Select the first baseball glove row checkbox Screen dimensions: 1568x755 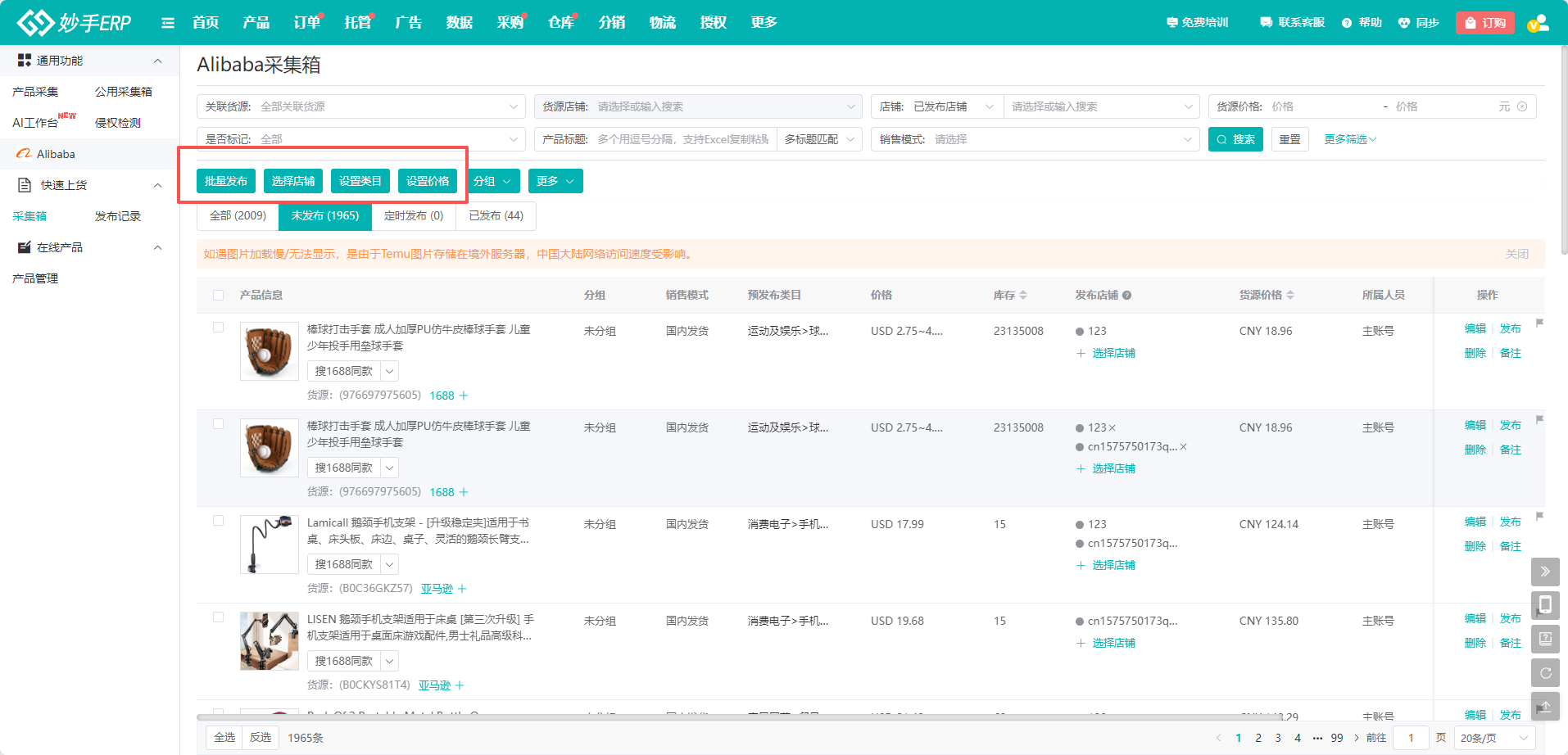[x=218, y=328]
